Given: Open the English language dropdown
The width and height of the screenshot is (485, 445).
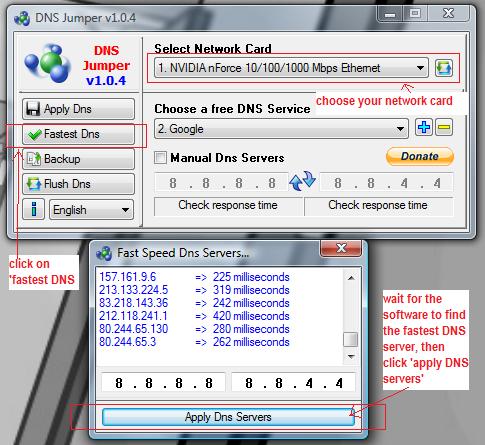Looking at the screenshot, I should [x=91, y=210].
